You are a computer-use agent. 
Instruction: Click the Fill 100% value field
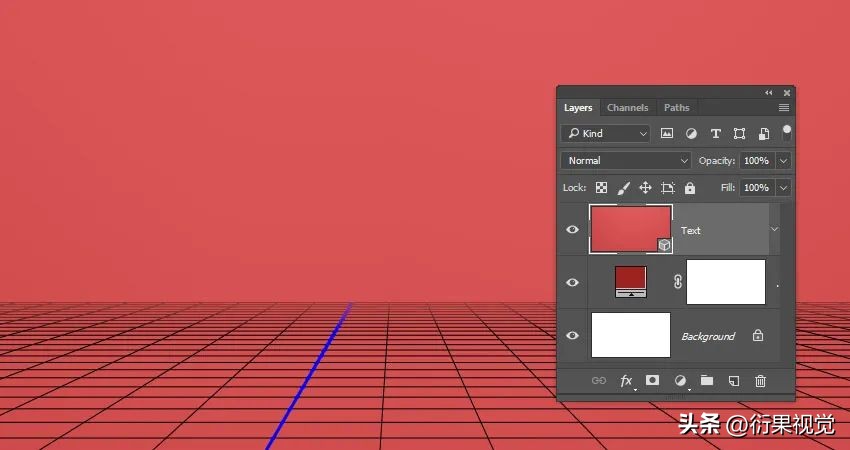[757, 188]
